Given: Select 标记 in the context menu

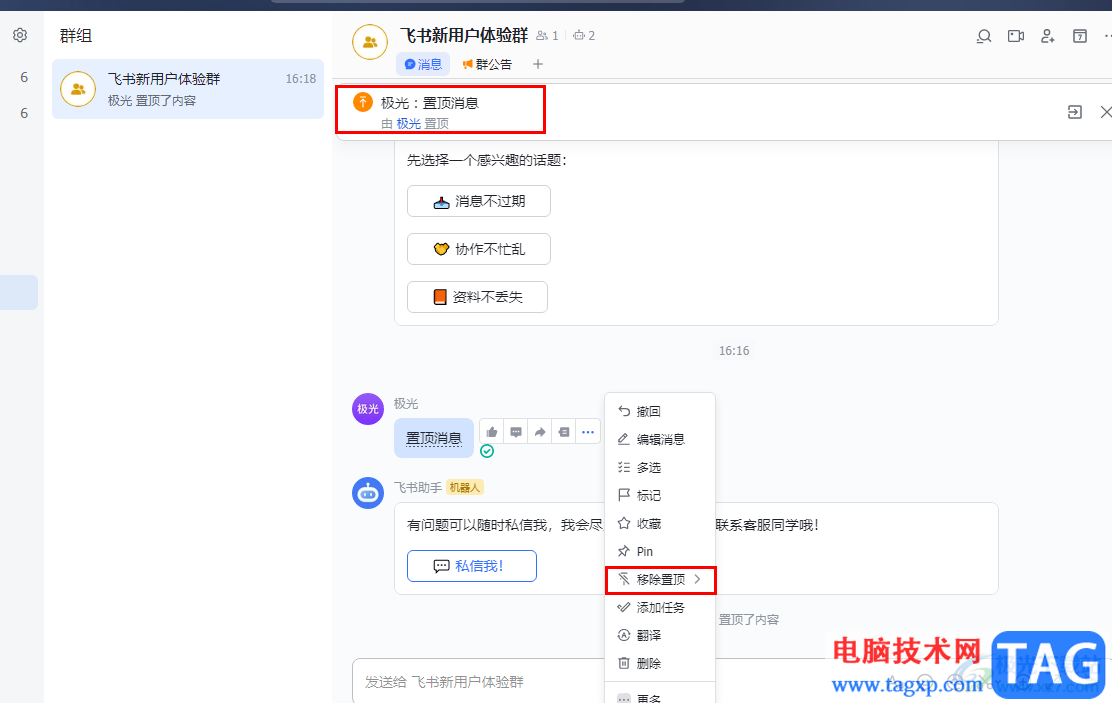Looking at the screenshot, I should point(660,495).
